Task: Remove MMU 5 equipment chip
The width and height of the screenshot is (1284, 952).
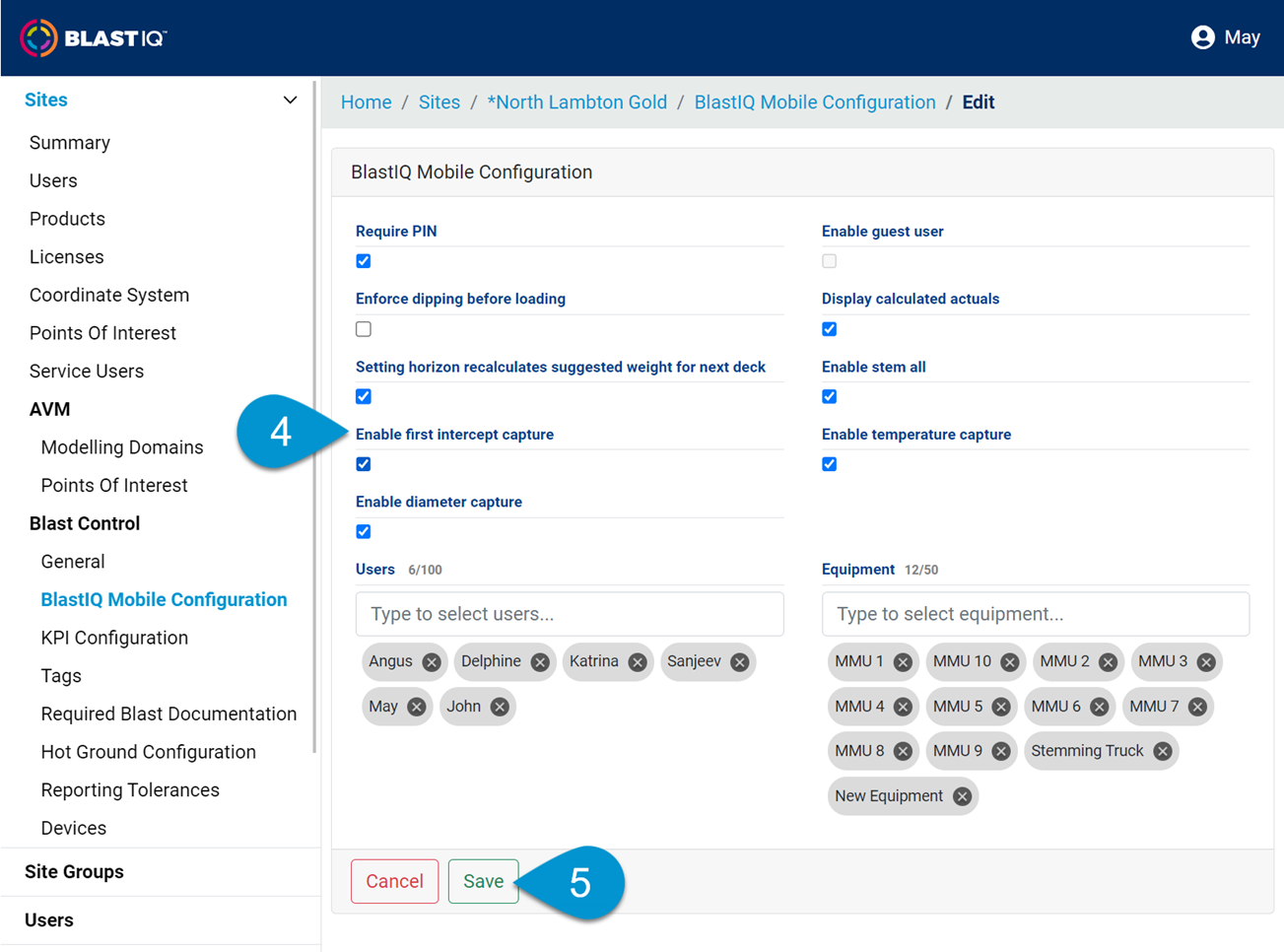Action: click(1001, 707)
